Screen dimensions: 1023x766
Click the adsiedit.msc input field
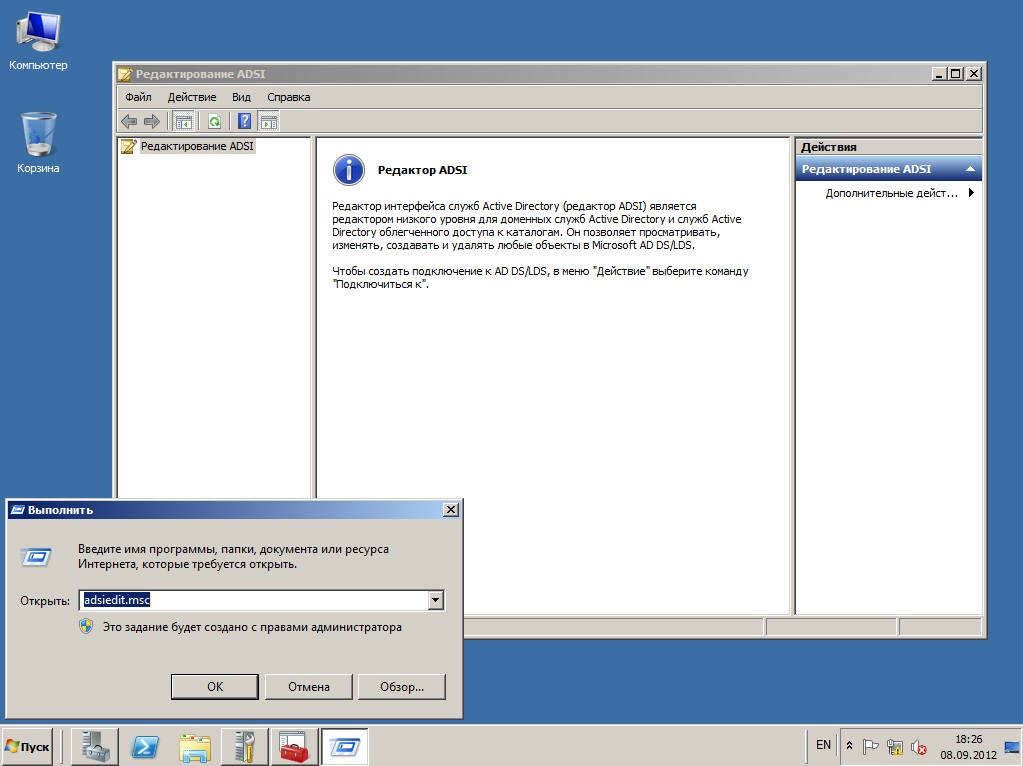(x=254, y=600)
